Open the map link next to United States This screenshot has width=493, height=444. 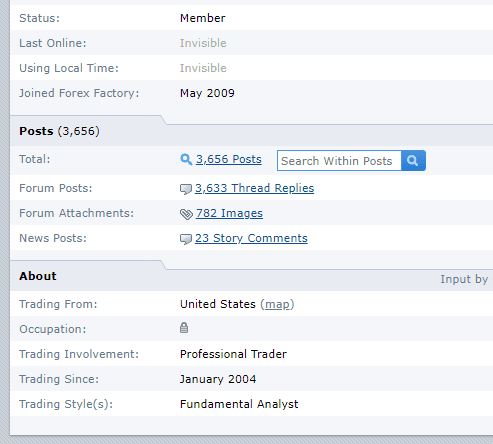pyautogui.click(x=277, y=304)
